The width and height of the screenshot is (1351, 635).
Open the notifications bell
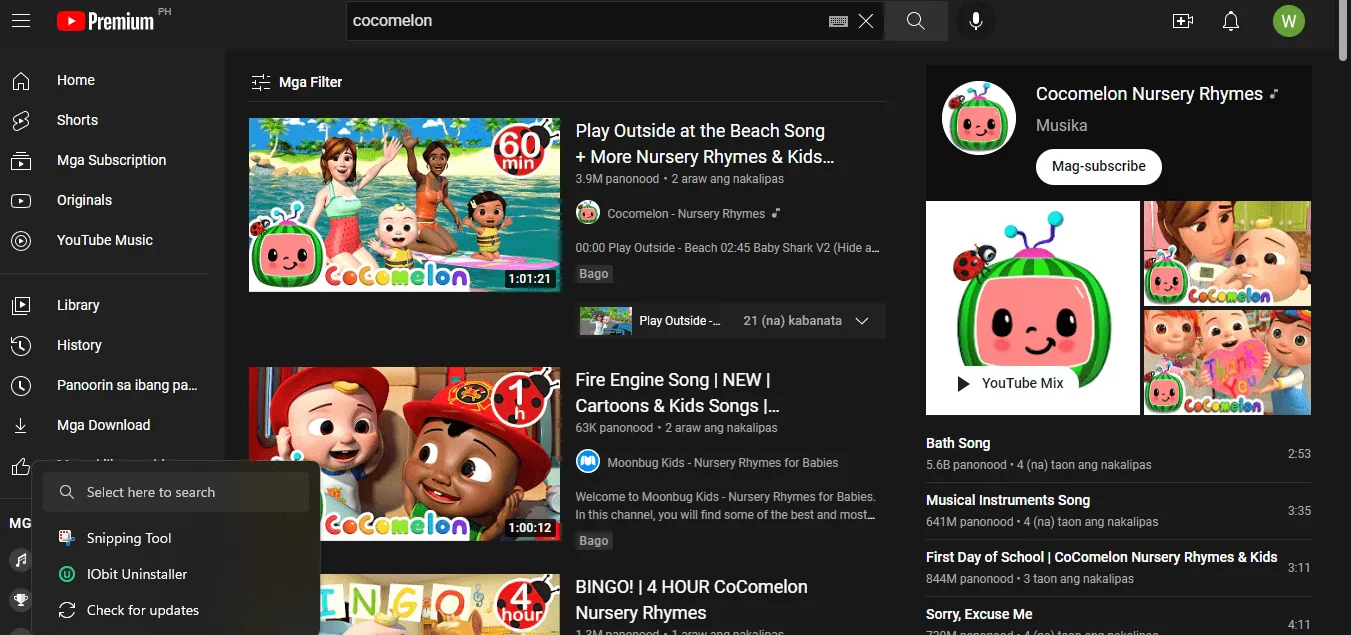click(1231, 21)
